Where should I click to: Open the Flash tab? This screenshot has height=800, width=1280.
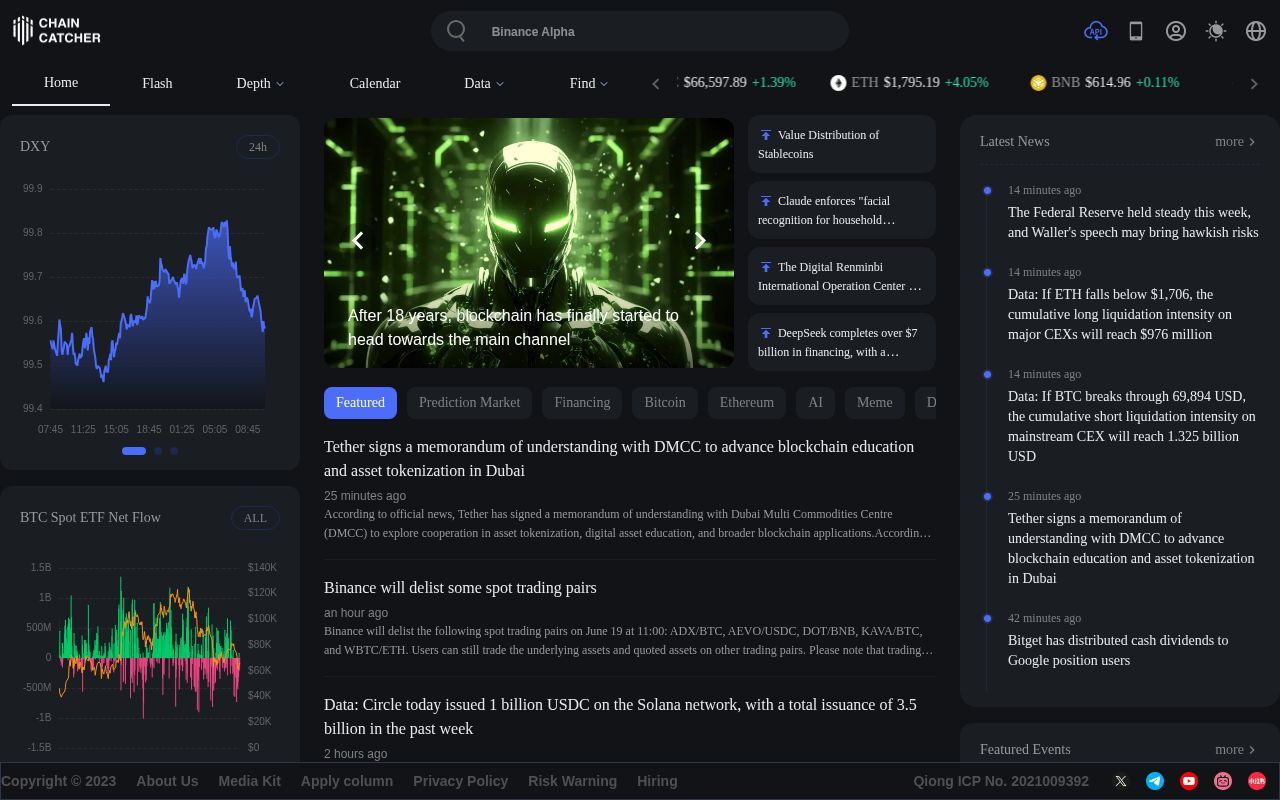click(x=157, y=83)
